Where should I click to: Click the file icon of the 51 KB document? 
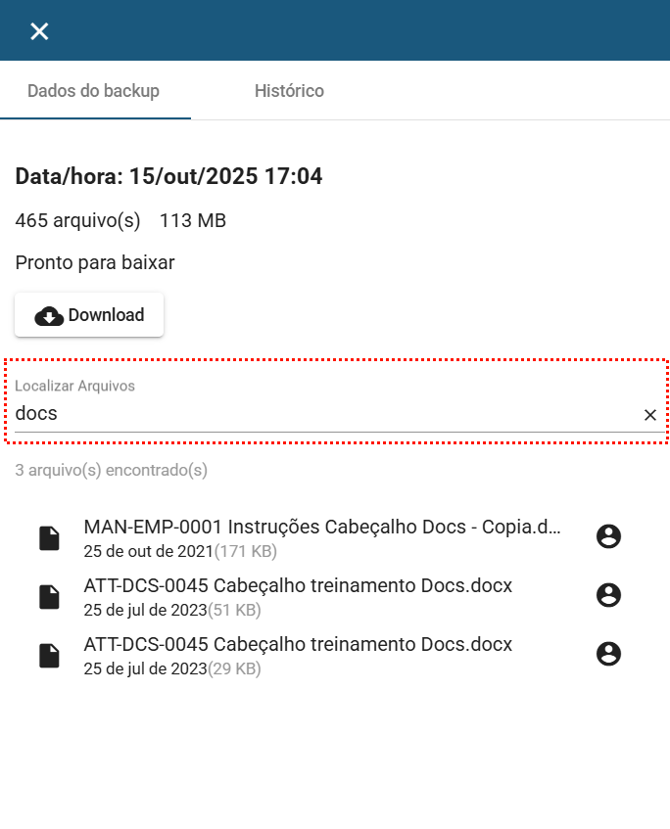point(49,597)
